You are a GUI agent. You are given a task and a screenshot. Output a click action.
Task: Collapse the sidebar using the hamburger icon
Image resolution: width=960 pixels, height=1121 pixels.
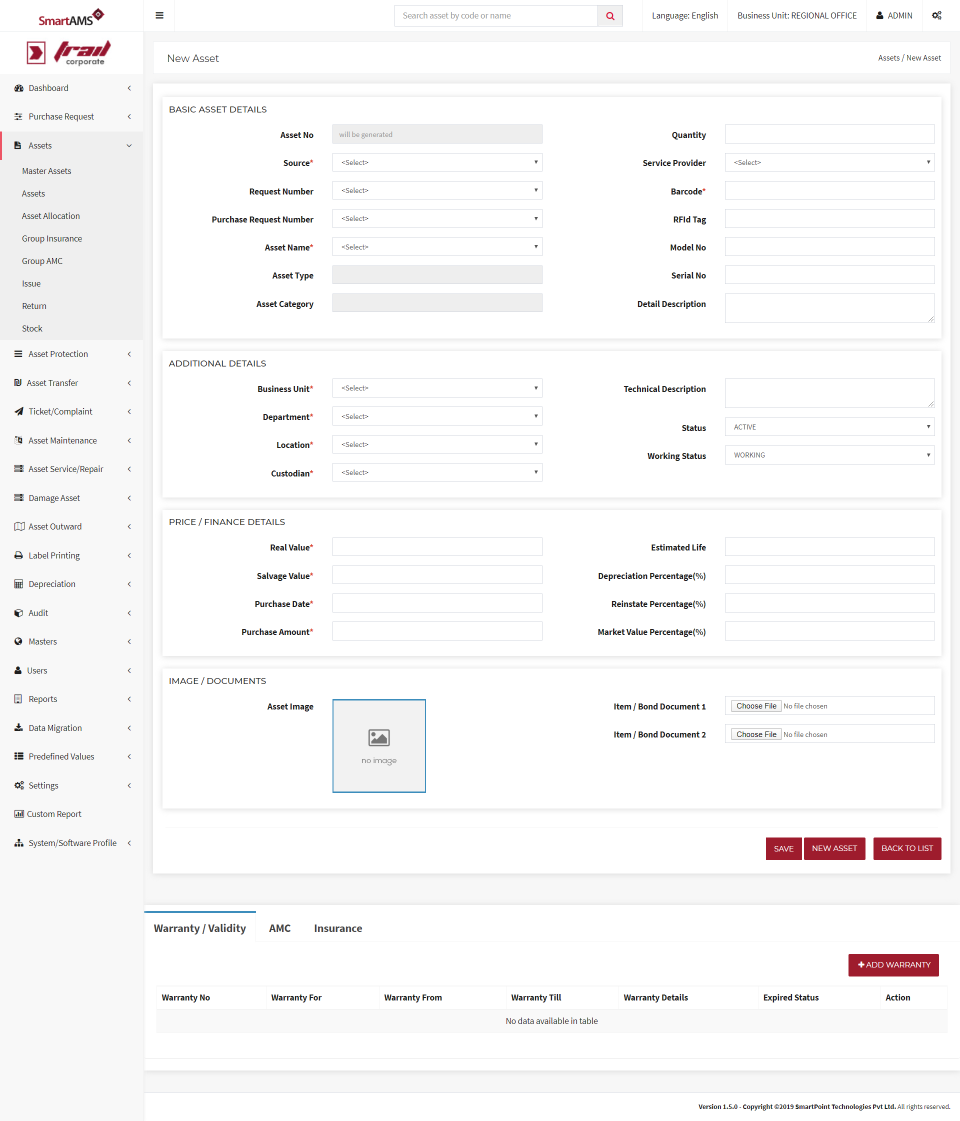[x=159, y=15]
